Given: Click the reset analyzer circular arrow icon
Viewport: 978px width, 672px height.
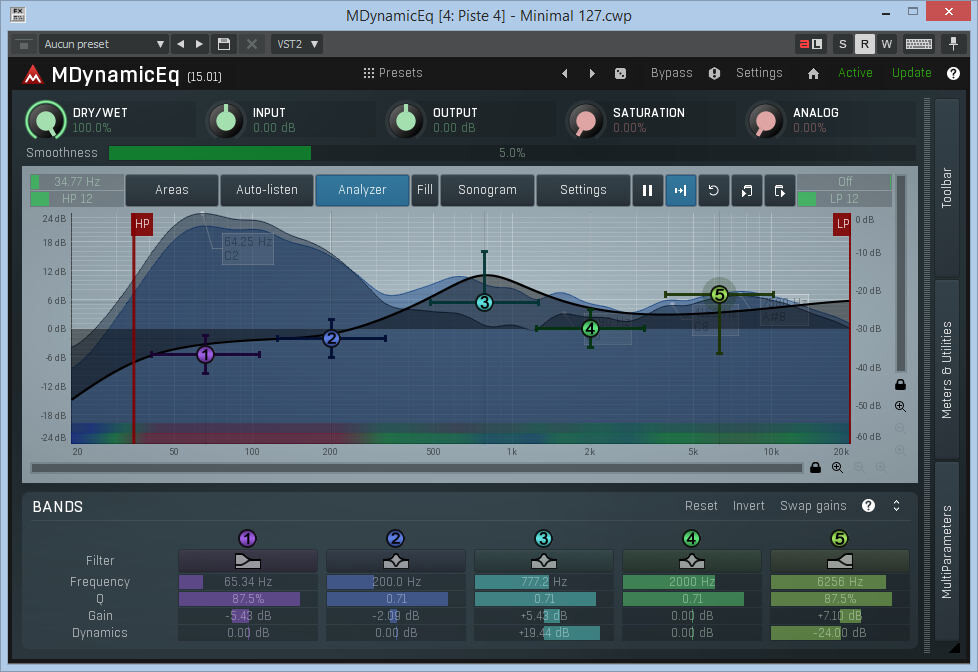Looking at the screenshot, I should tap(714, 190).
